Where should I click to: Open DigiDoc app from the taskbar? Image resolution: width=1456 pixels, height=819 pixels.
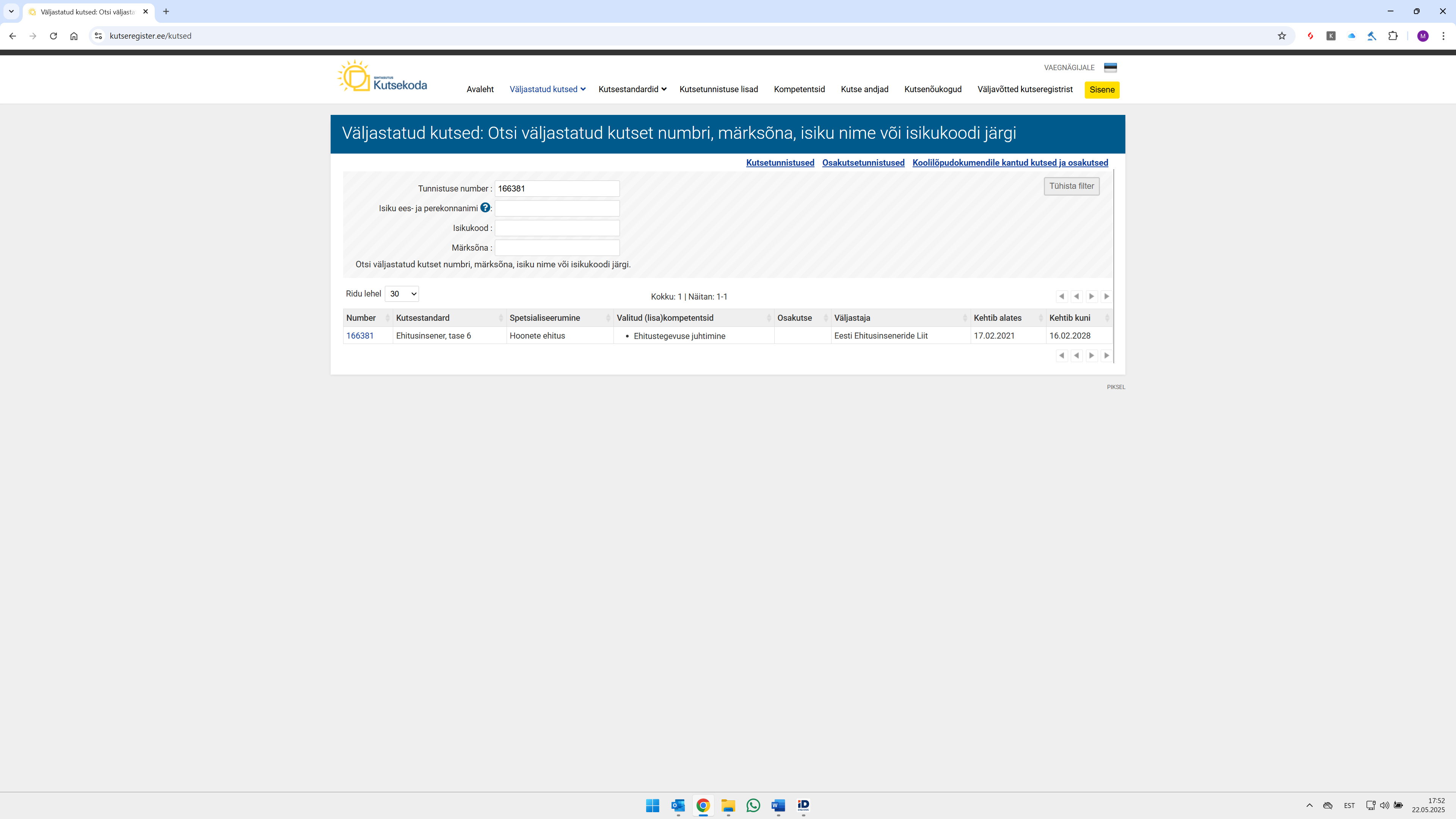(803, 805)
